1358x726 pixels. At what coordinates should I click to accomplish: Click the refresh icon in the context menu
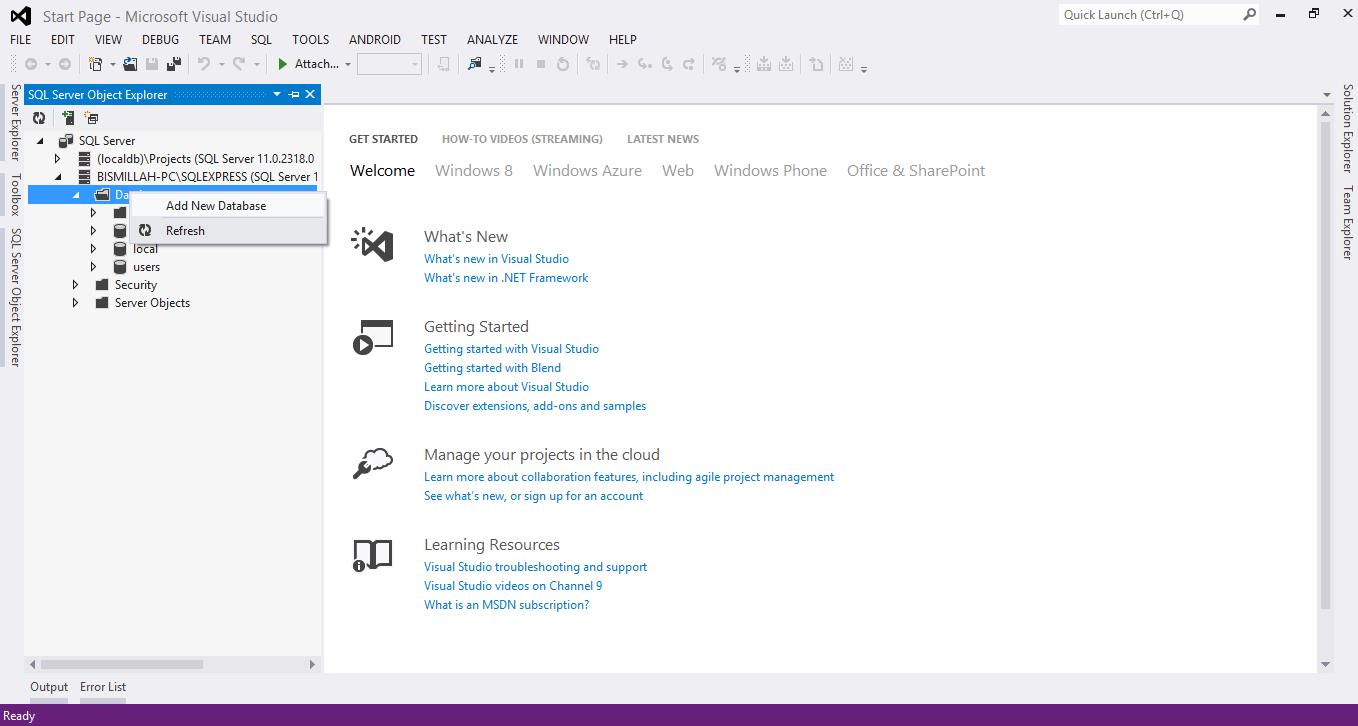point(145,230)
